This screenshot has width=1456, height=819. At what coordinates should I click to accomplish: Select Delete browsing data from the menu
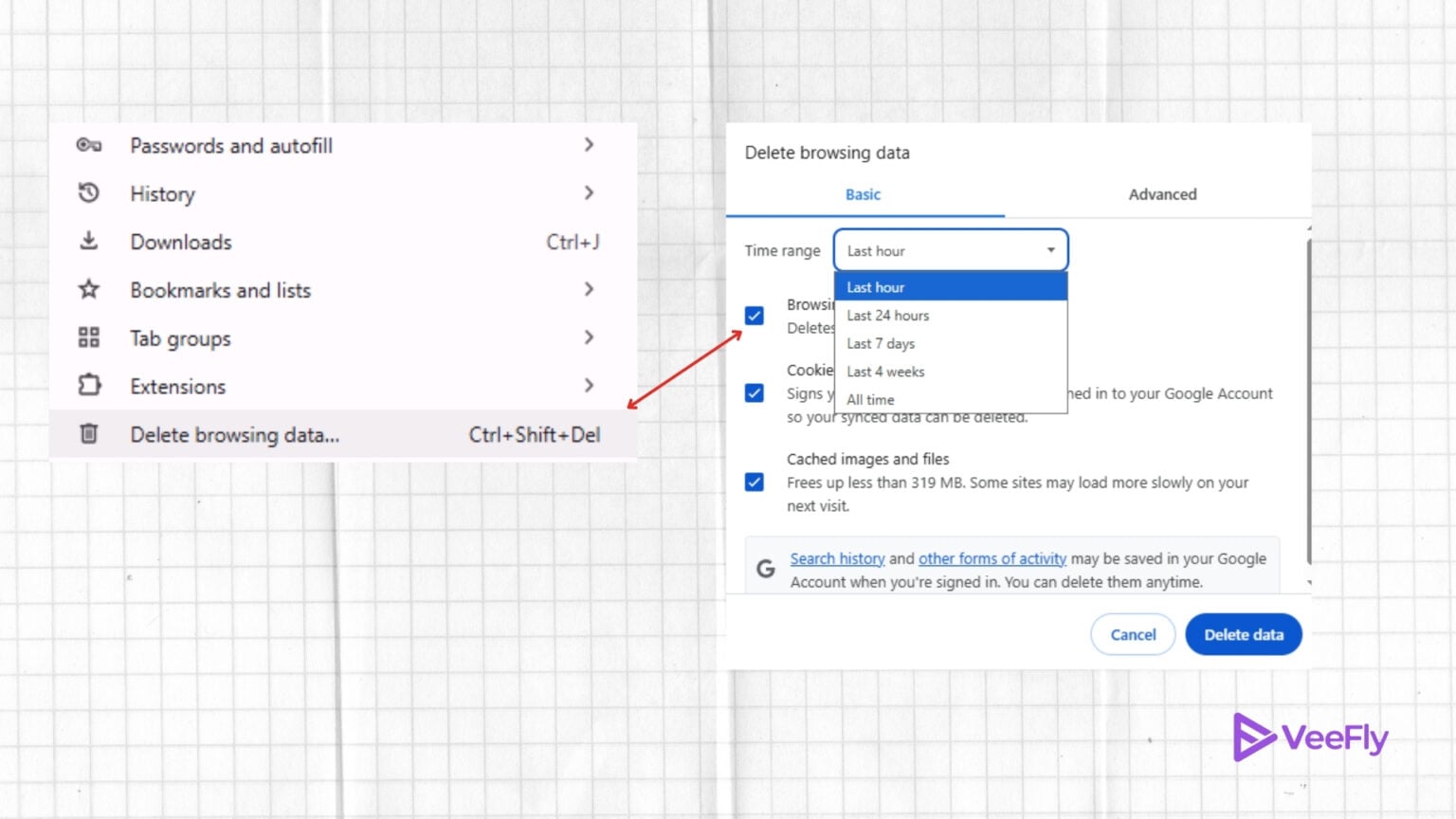[x=234, y=434]
